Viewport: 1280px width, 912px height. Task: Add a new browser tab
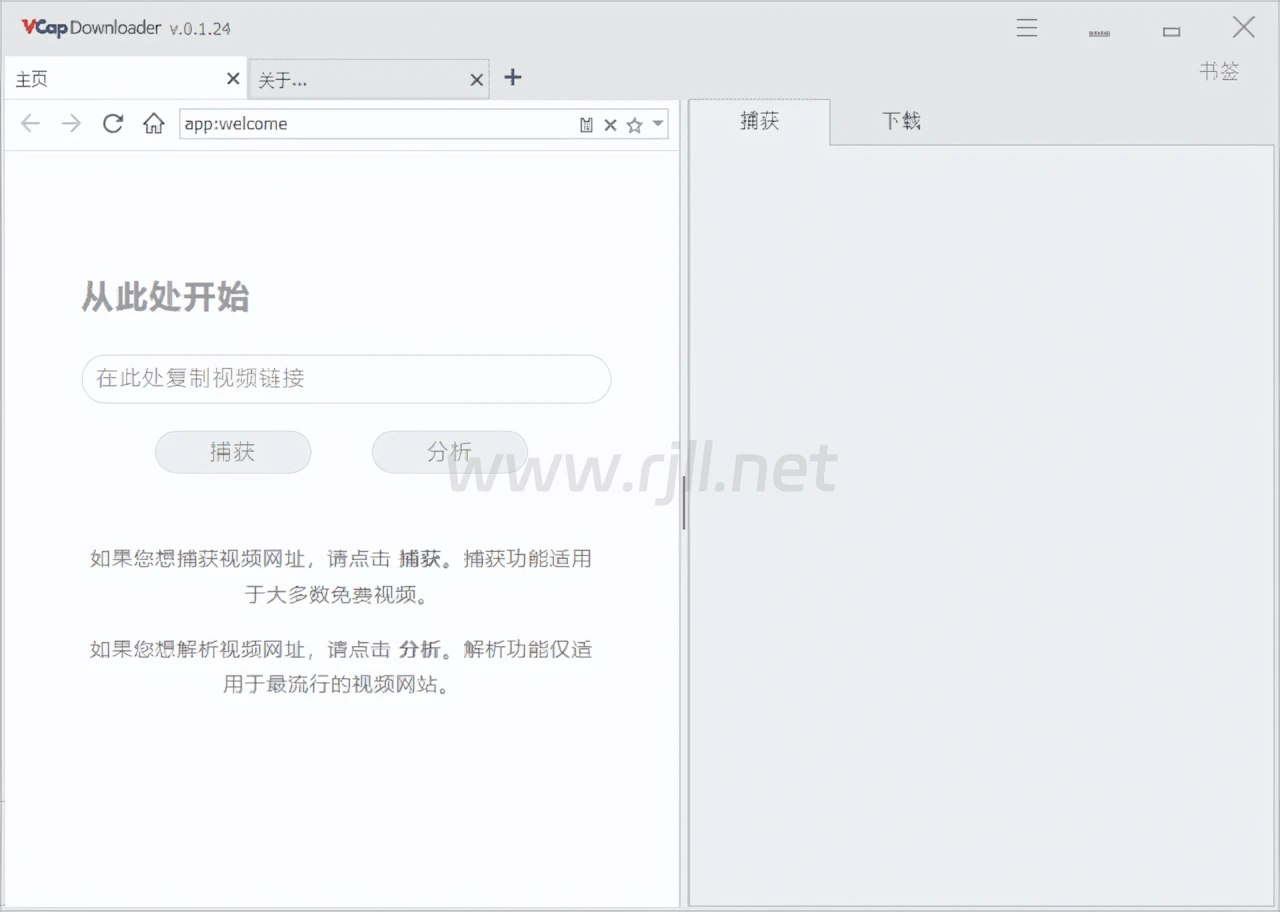click(513, 78)
